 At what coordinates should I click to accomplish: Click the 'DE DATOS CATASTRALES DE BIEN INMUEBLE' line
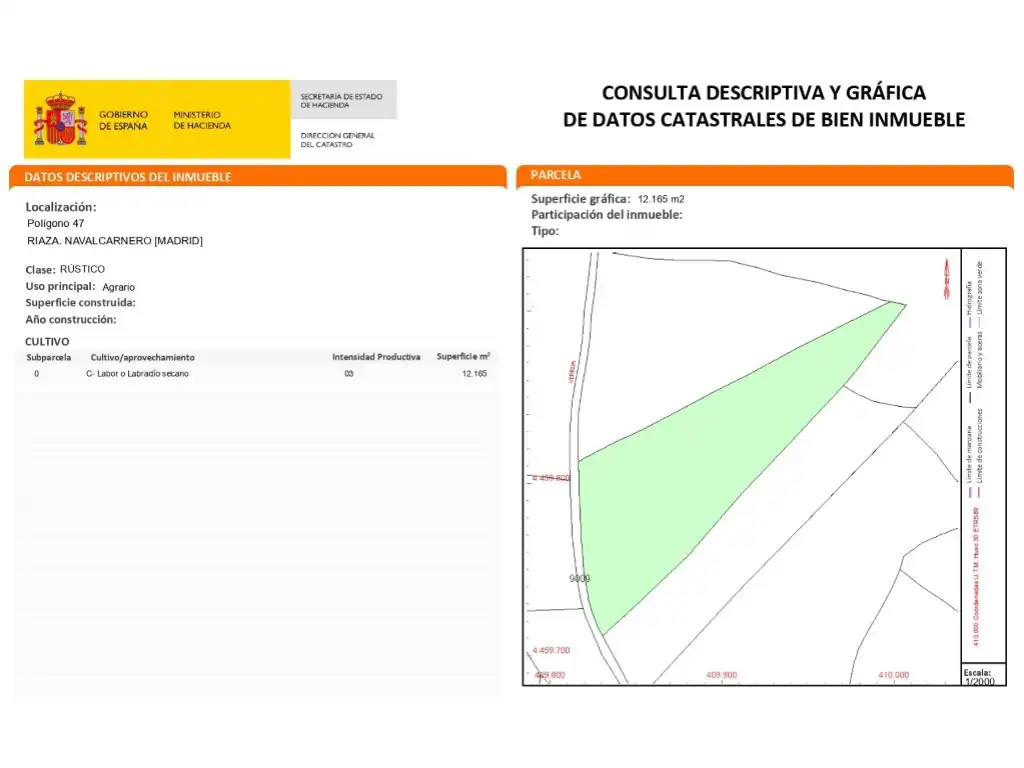(x=763, y=120)
